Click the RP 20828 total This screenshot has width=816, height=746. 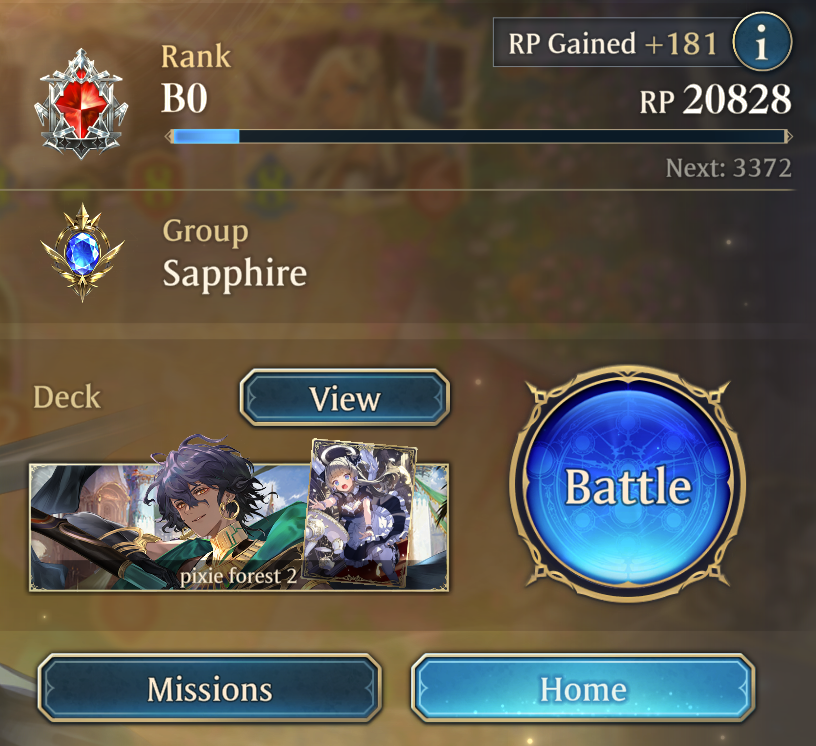click(x=716, y=99)
